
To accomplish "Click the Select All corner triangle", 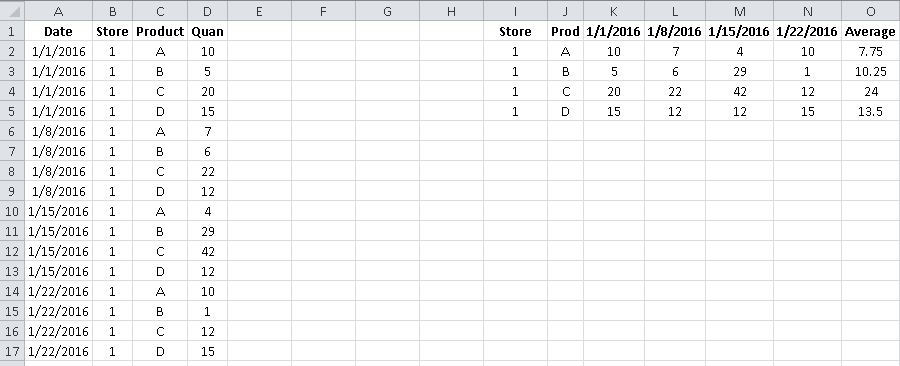I will pyautogui.click(x=12, y=10).
